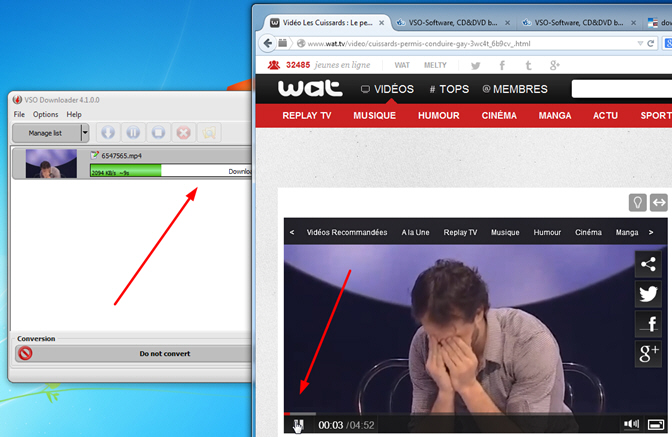Click the red X delete icon in VSO toolbar

click(x=183, y=133)
